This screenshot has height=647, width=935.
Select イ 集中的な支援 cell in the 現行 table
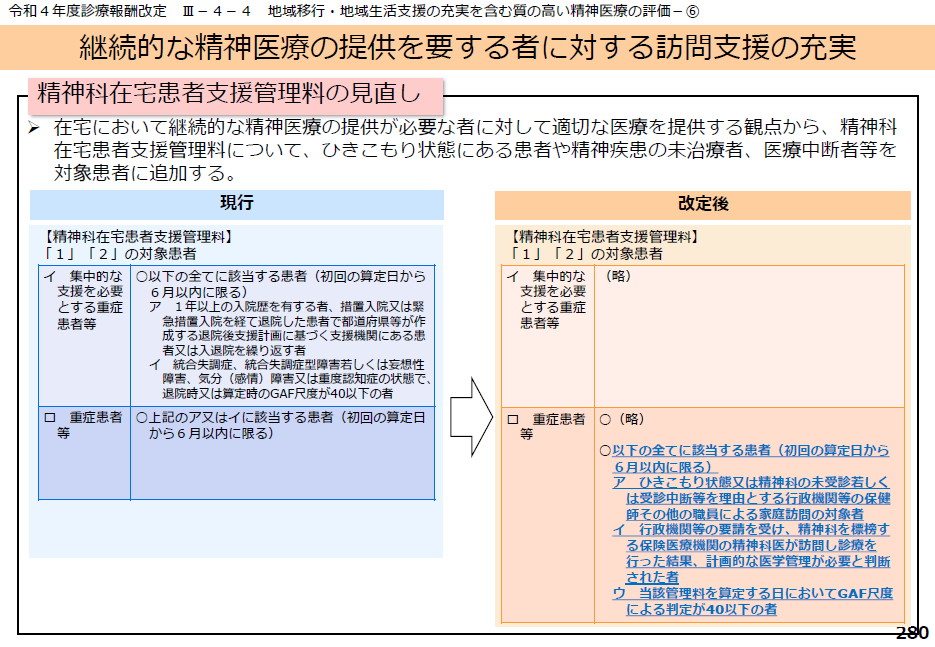(x=84, y=300)
